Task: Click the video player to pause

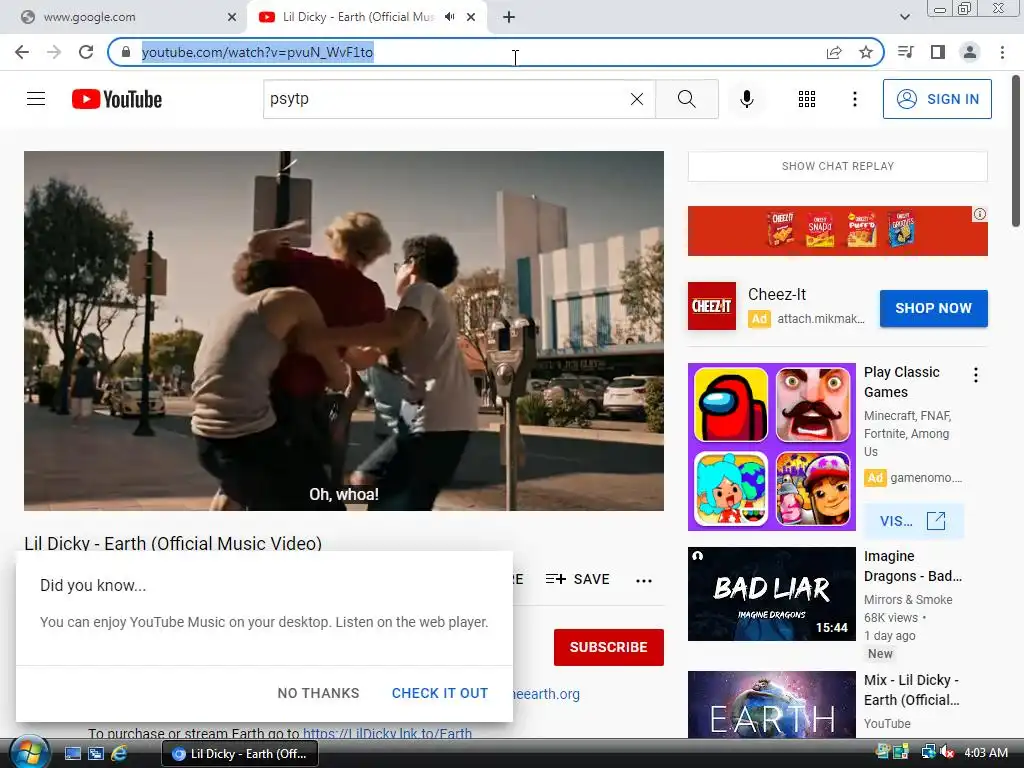Action: click(344, 330)
